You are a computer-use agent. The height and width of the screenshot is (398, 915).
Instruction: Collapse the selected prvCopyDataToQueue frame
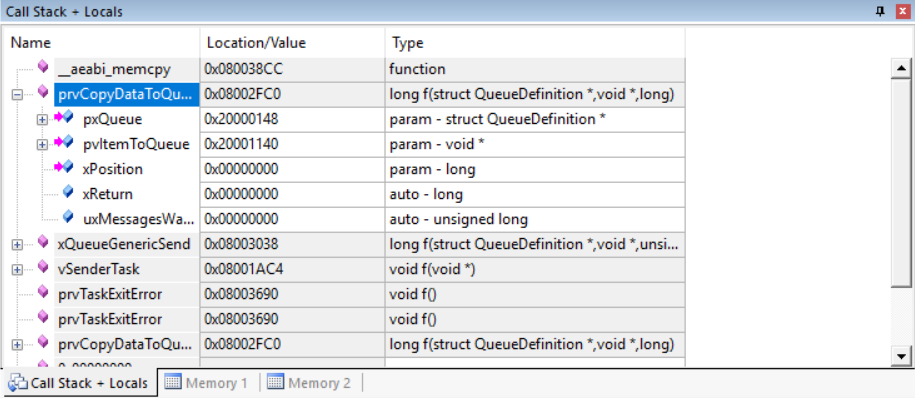(17, 94)
